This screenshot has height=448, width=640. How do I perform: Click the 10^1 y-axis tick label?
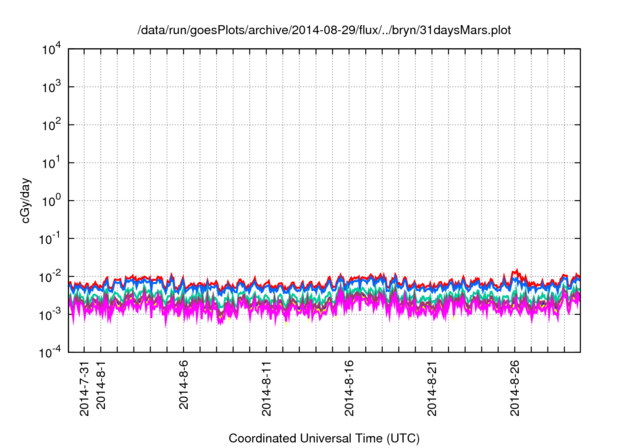coord(50,163)
